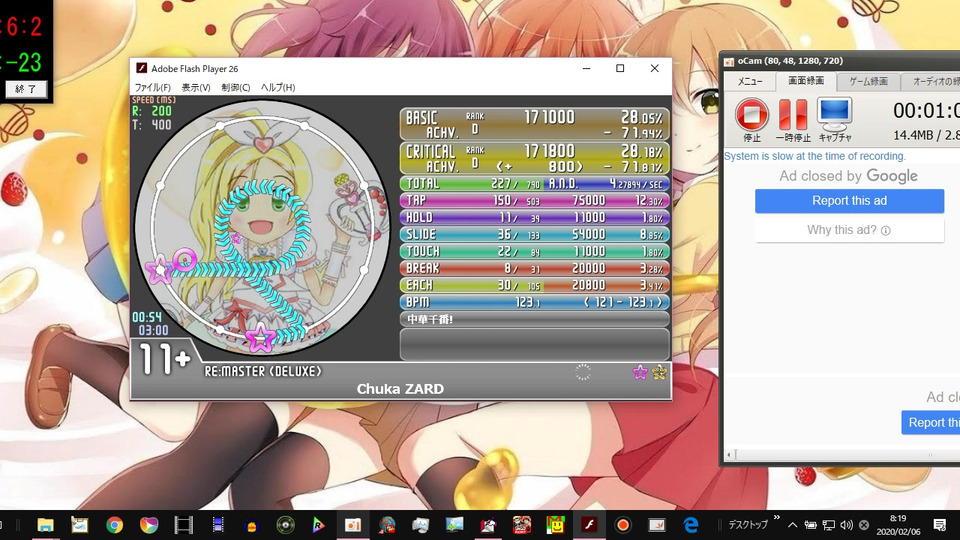This screenshot has width=960, height=540.
Task: Click the BASIC ACHV. score row
Action: [534, 124]
